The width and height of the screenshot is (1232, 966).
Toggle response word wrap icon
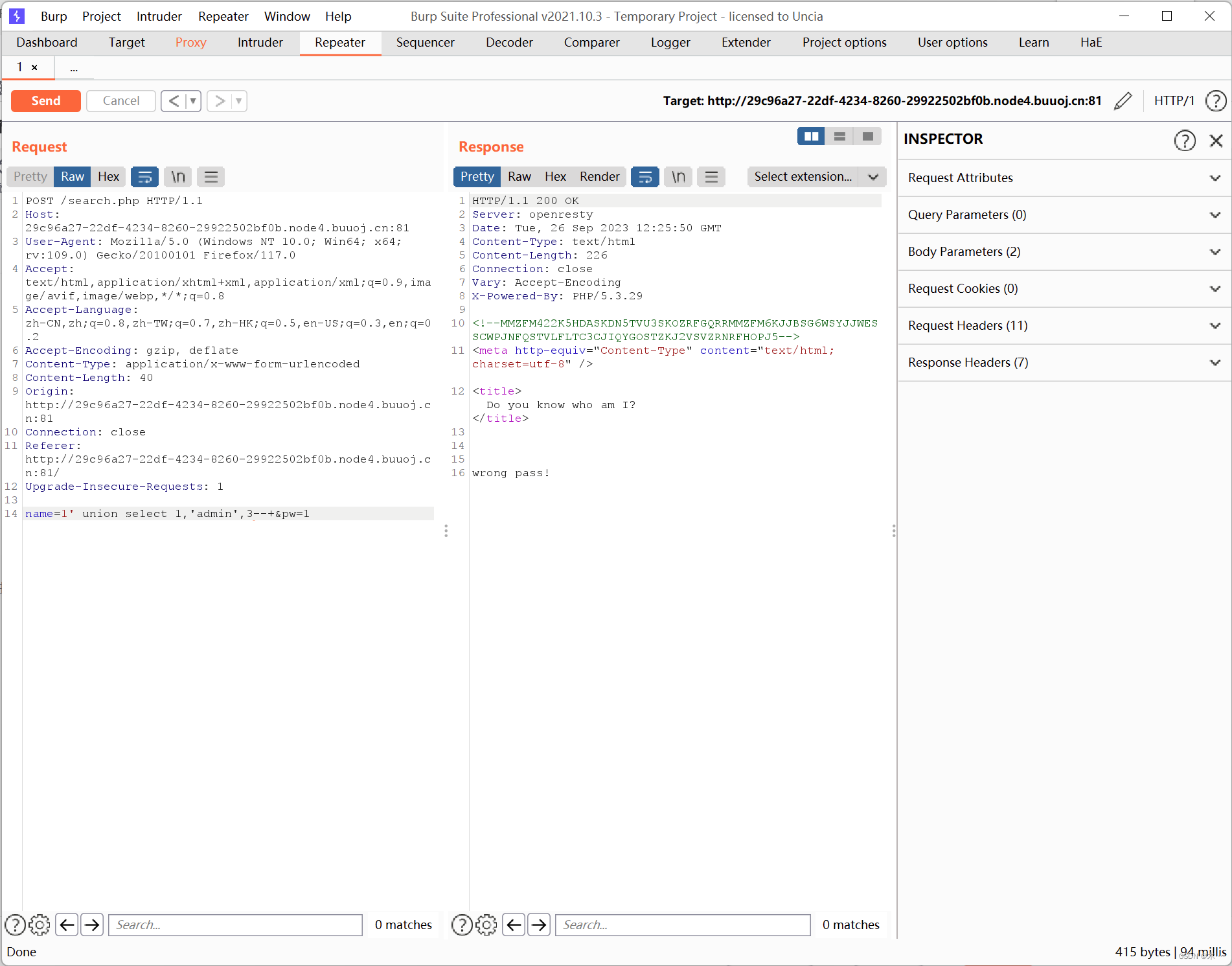645,176
